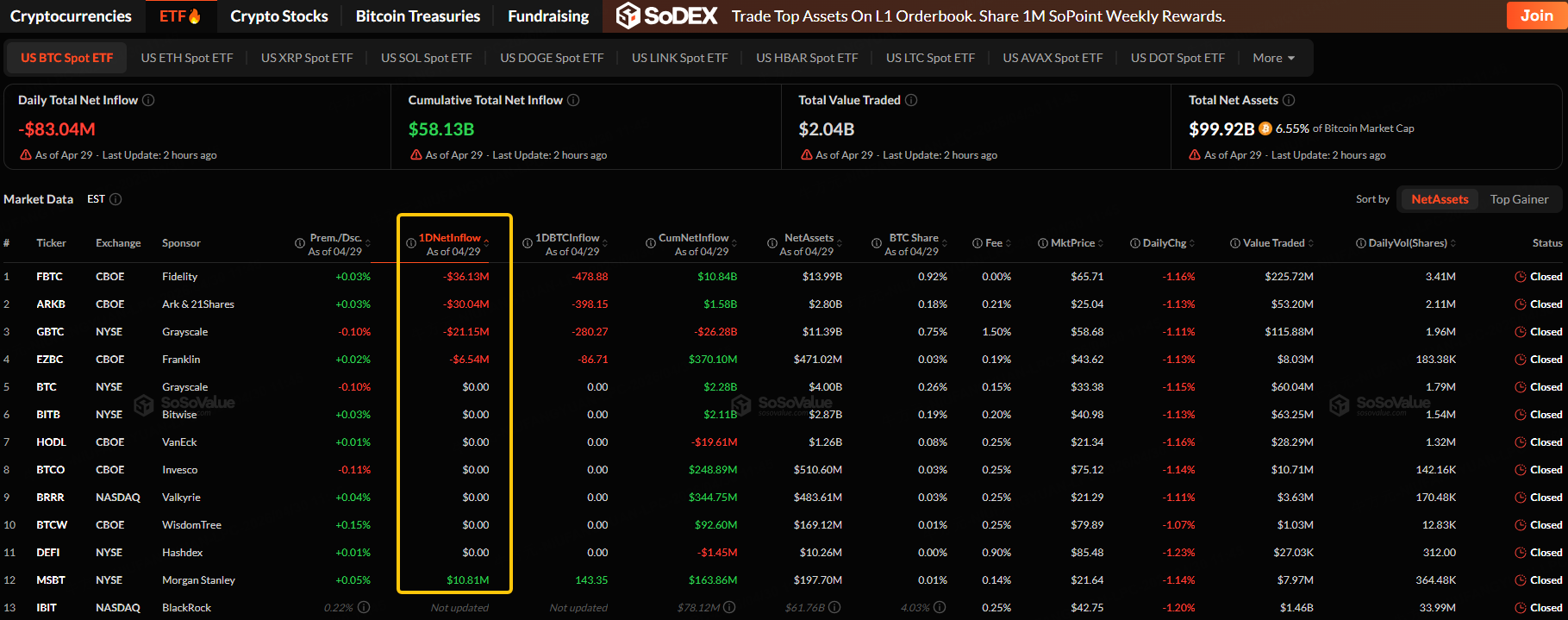This screenshot has width=1568, height=620.
Task: Click the orange Bitcoin coin icon
Action: pos(1265,128)
